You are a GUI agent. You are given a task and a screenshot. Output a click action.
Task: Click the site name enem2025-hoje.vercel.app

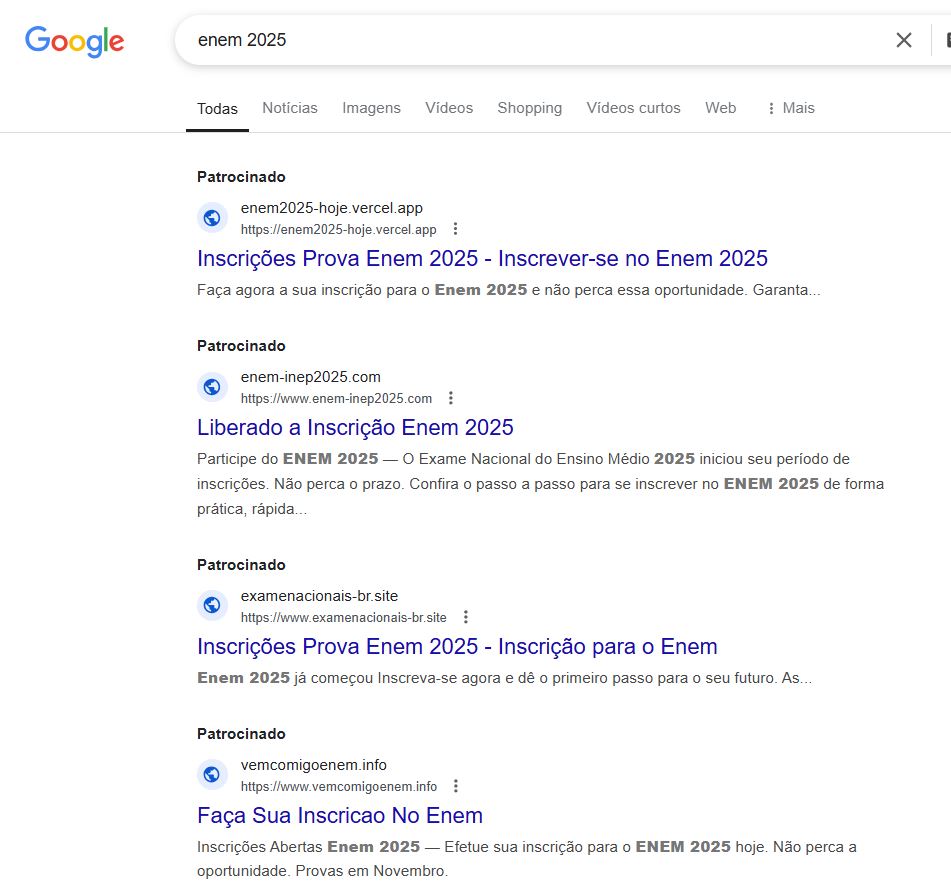[332, 208]
